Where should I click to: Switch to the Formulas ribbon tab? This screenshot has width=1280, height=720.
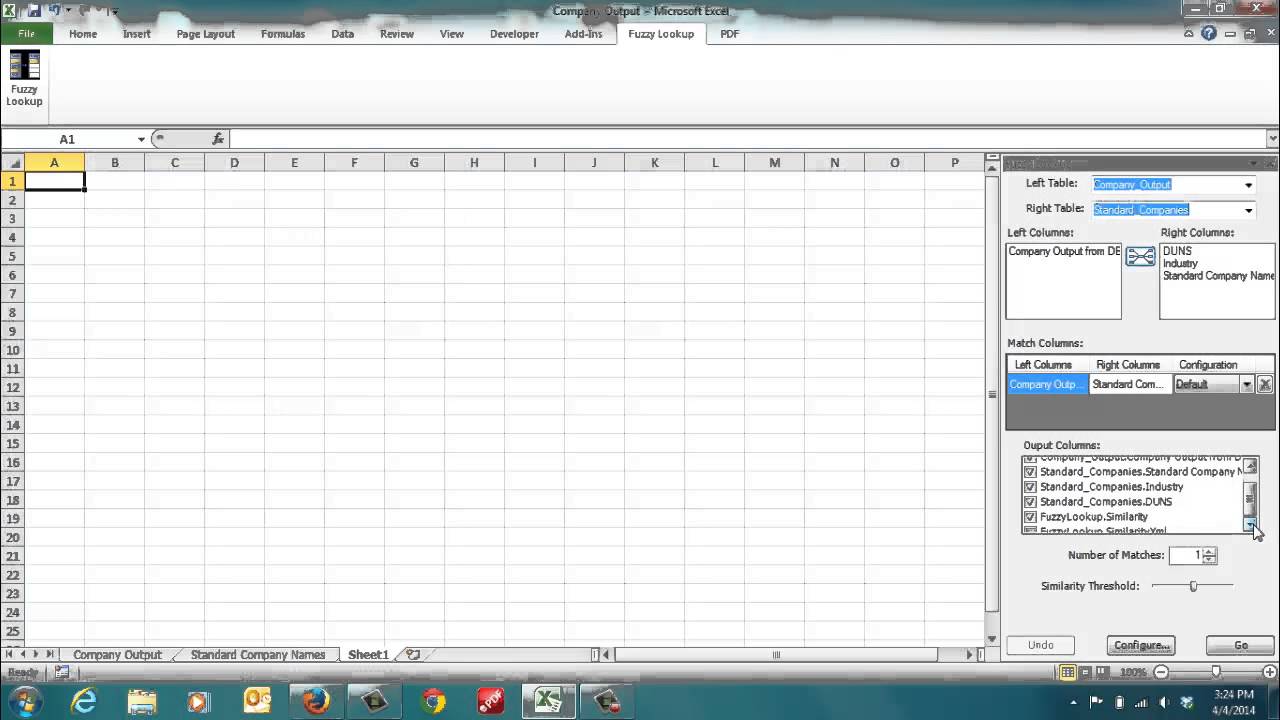[283, 34]
